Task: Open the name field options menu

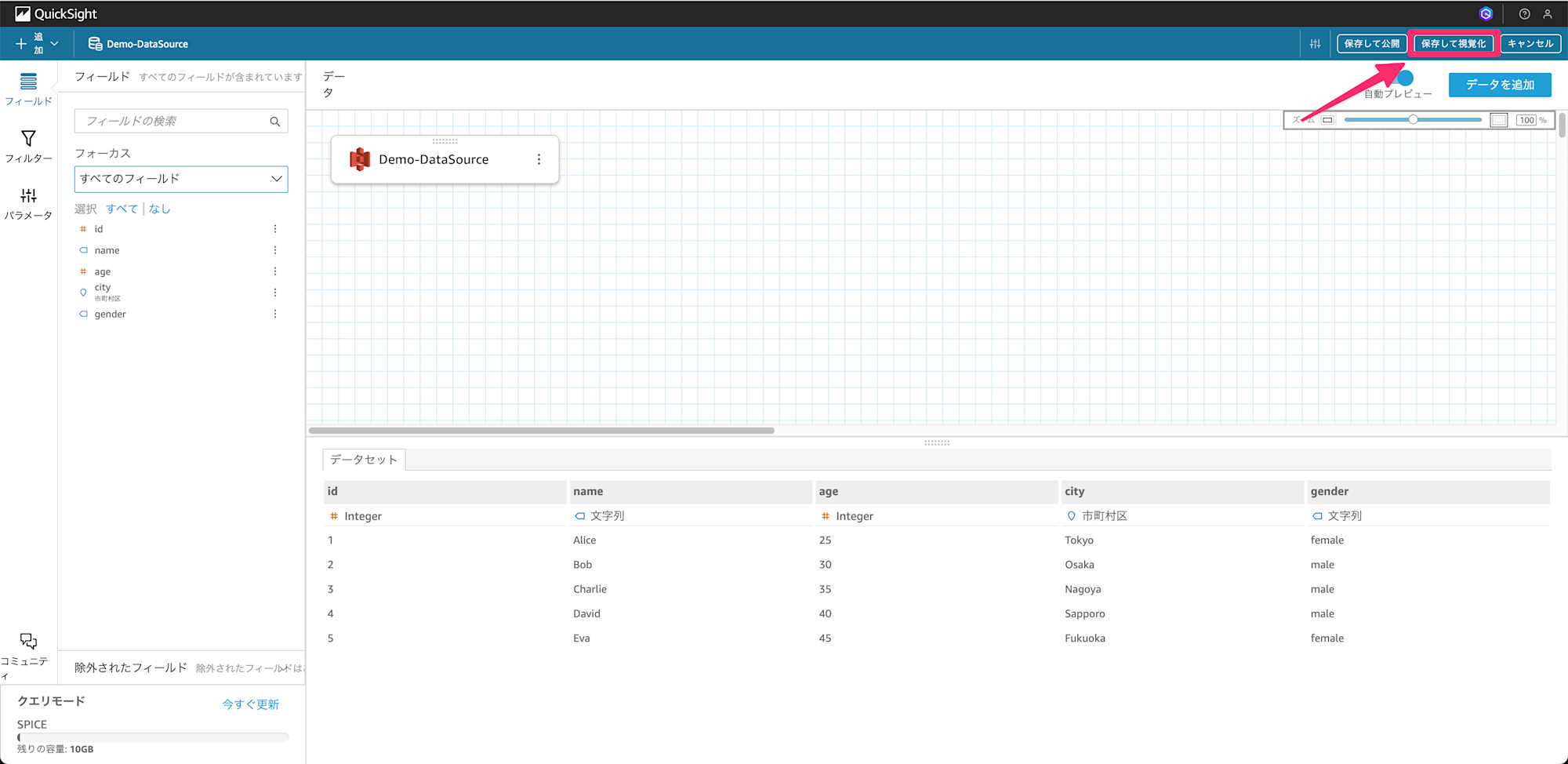Action: coord(275,250)
